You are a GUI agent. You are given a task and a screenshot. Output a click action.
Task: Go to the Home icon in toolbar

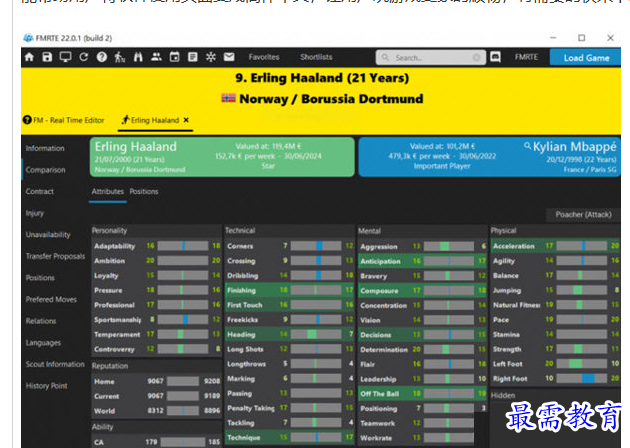(29, 57)
